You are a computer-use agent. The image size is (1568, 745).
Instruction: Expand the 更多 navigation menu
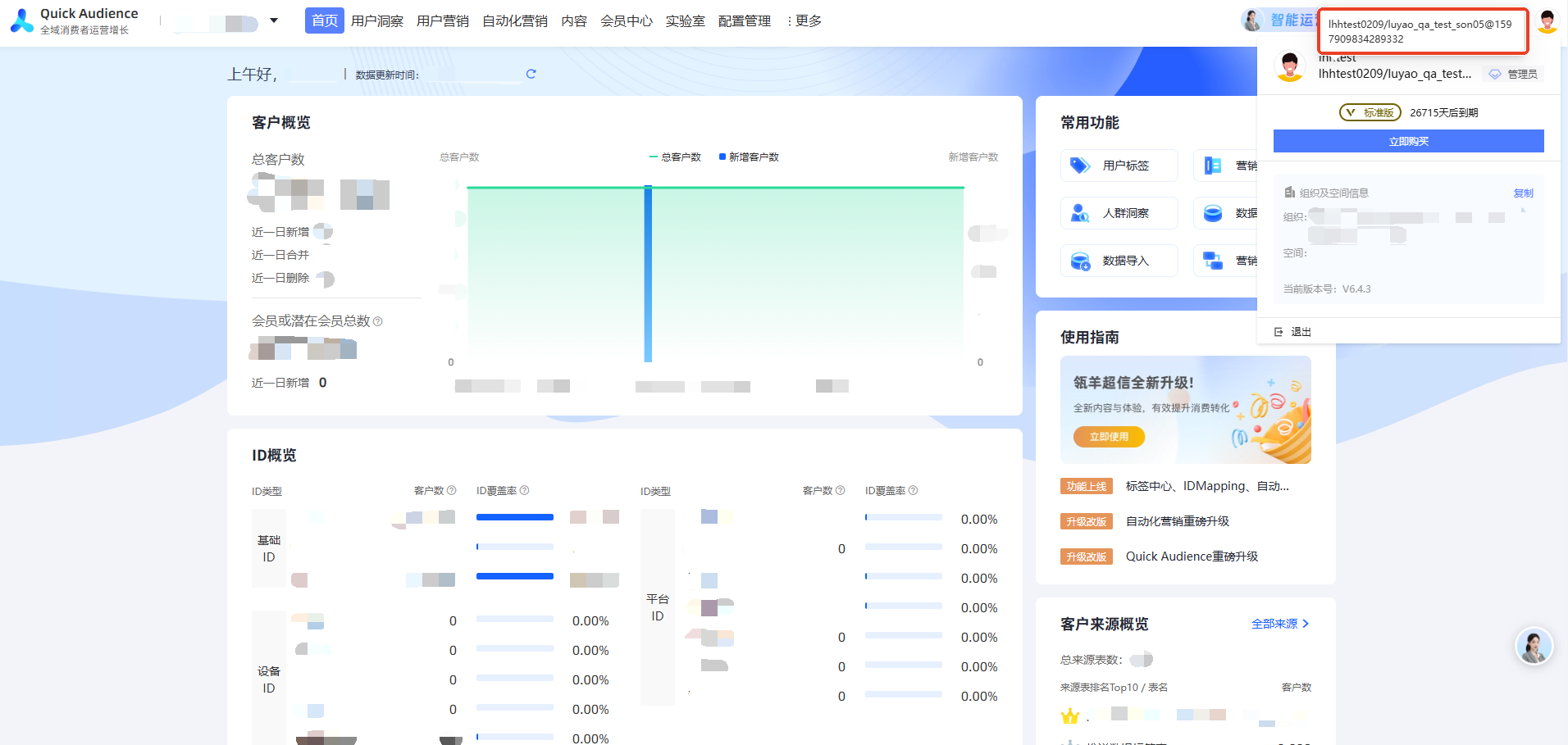[803, 20]
